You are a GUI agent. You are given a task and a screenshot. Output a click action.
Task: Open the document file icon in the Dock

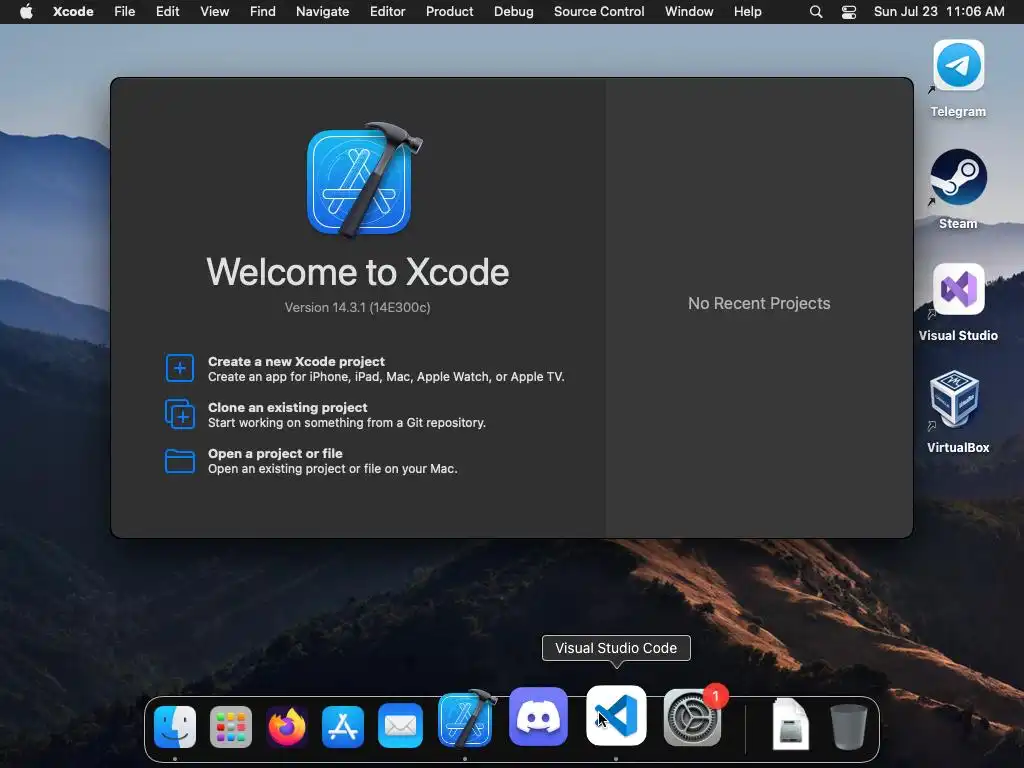(790, 724)
